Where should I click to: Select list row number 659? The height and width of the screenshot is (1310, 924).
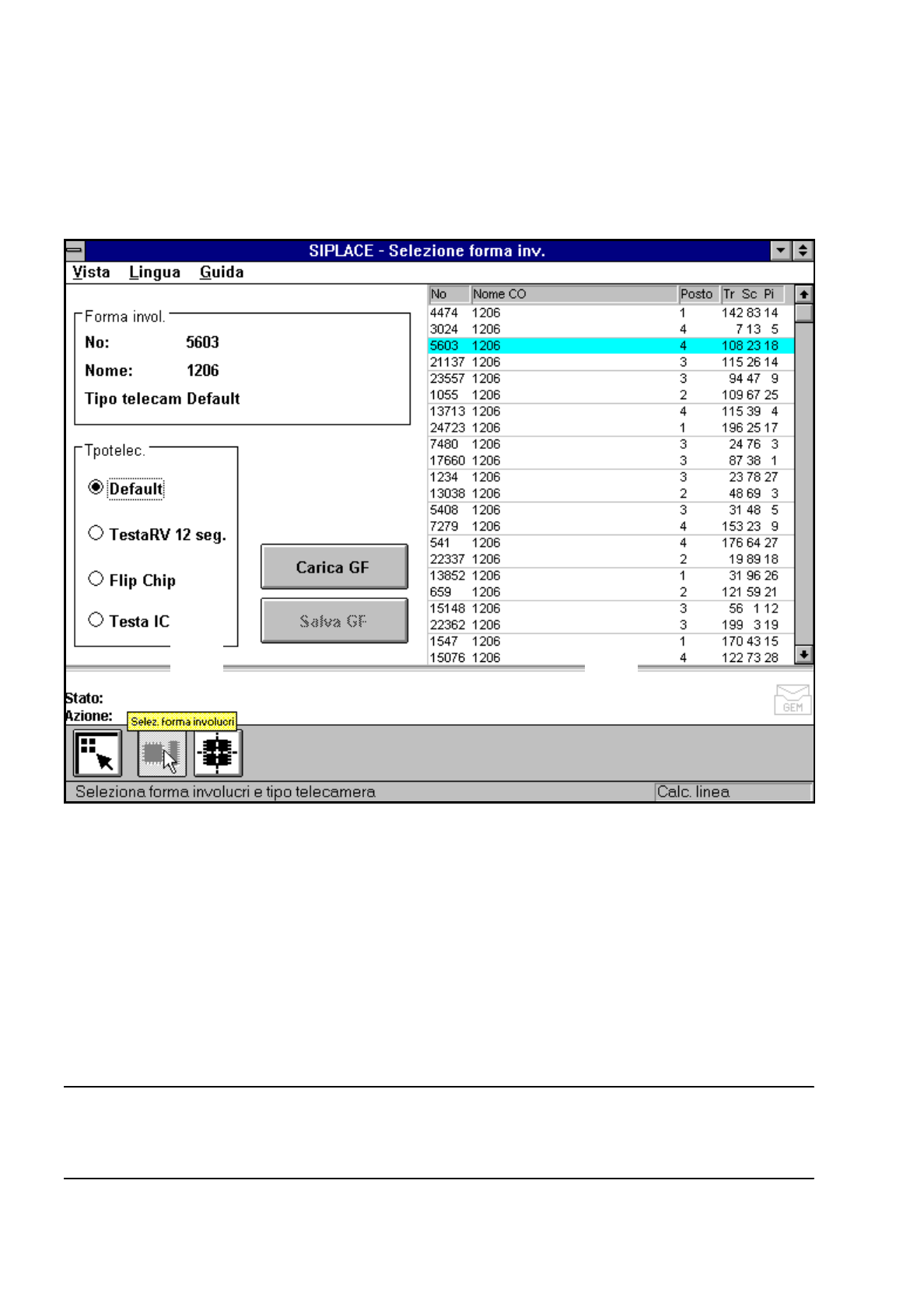tap(611, 592)
